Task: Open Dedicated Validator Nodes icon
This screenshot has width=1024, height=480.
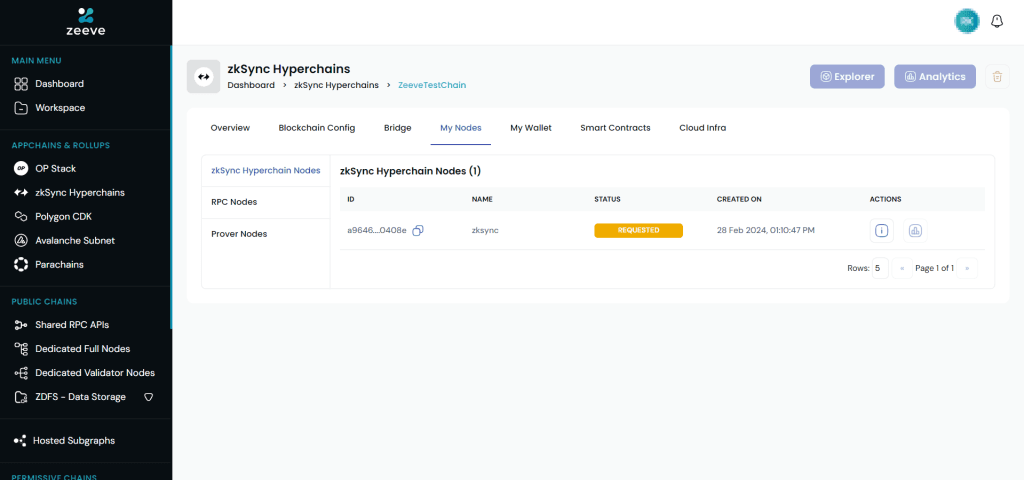Action: pos(21,373)
